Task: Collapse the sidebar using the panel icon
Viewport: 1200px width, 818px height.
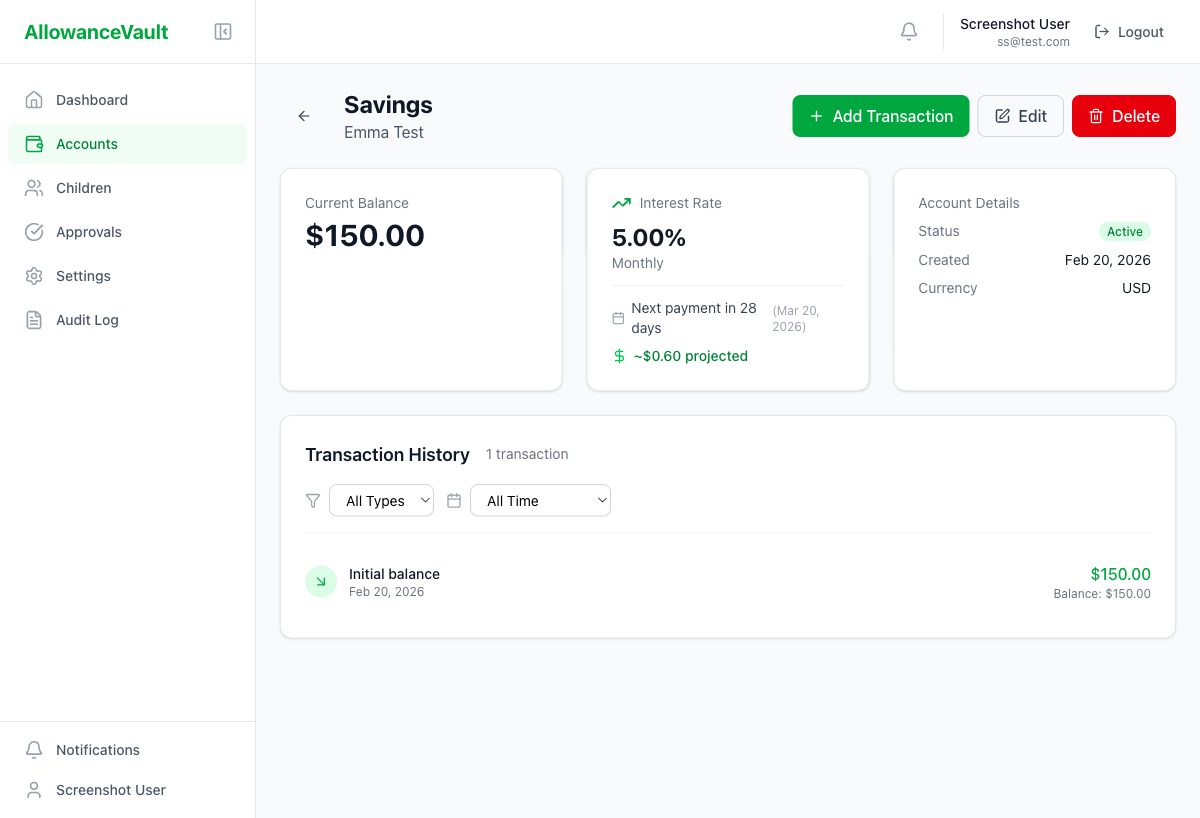Action: [x=222, y=31]
